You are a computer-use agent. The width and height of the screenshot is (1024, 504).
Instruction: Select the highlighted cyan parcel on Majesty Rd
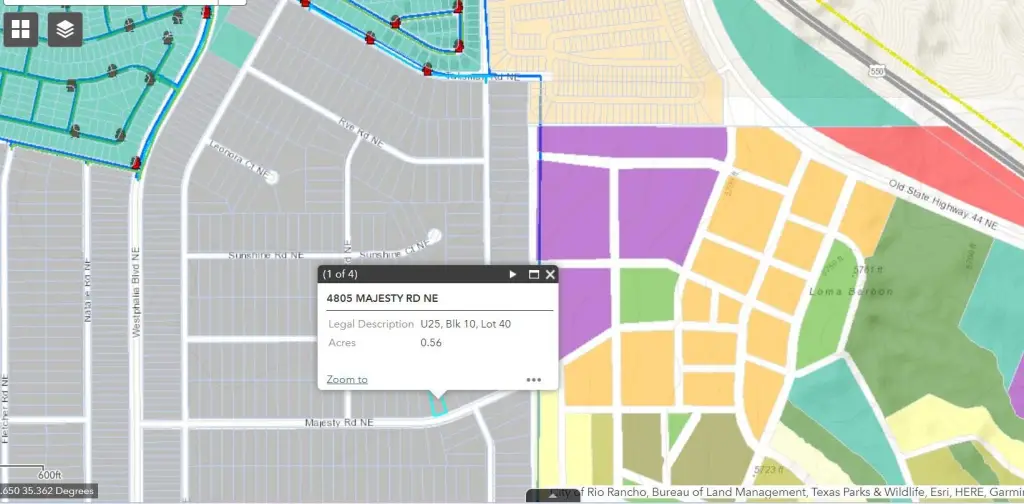tap(436, 405)
